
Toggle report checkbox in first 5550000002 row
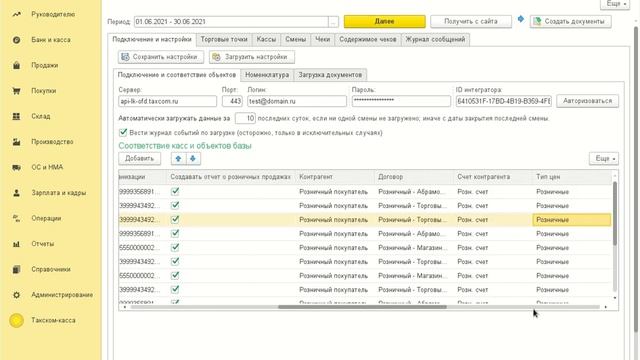click(175, 247)
